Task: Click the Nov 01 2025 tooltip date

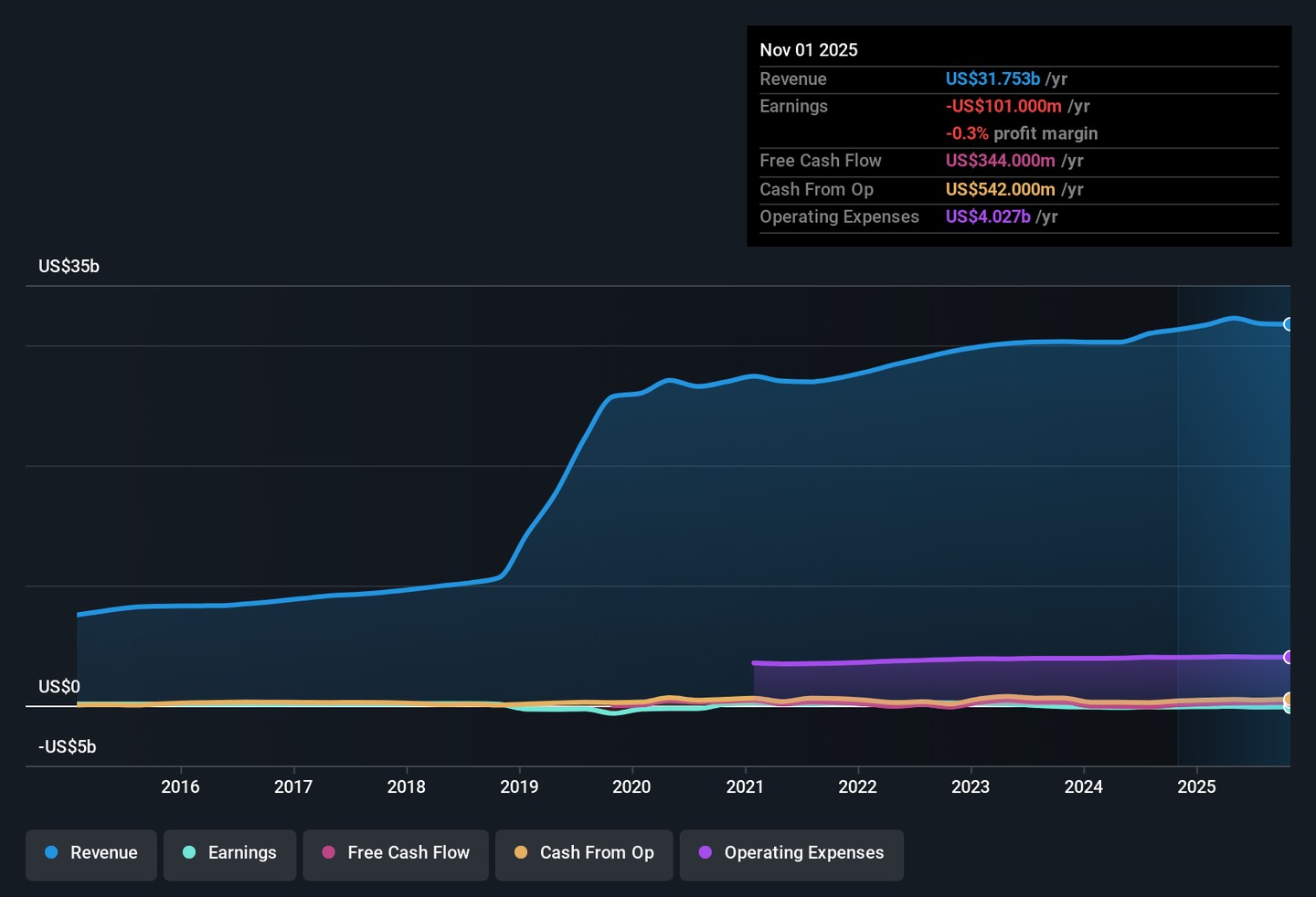Action: tap(809, 50)
